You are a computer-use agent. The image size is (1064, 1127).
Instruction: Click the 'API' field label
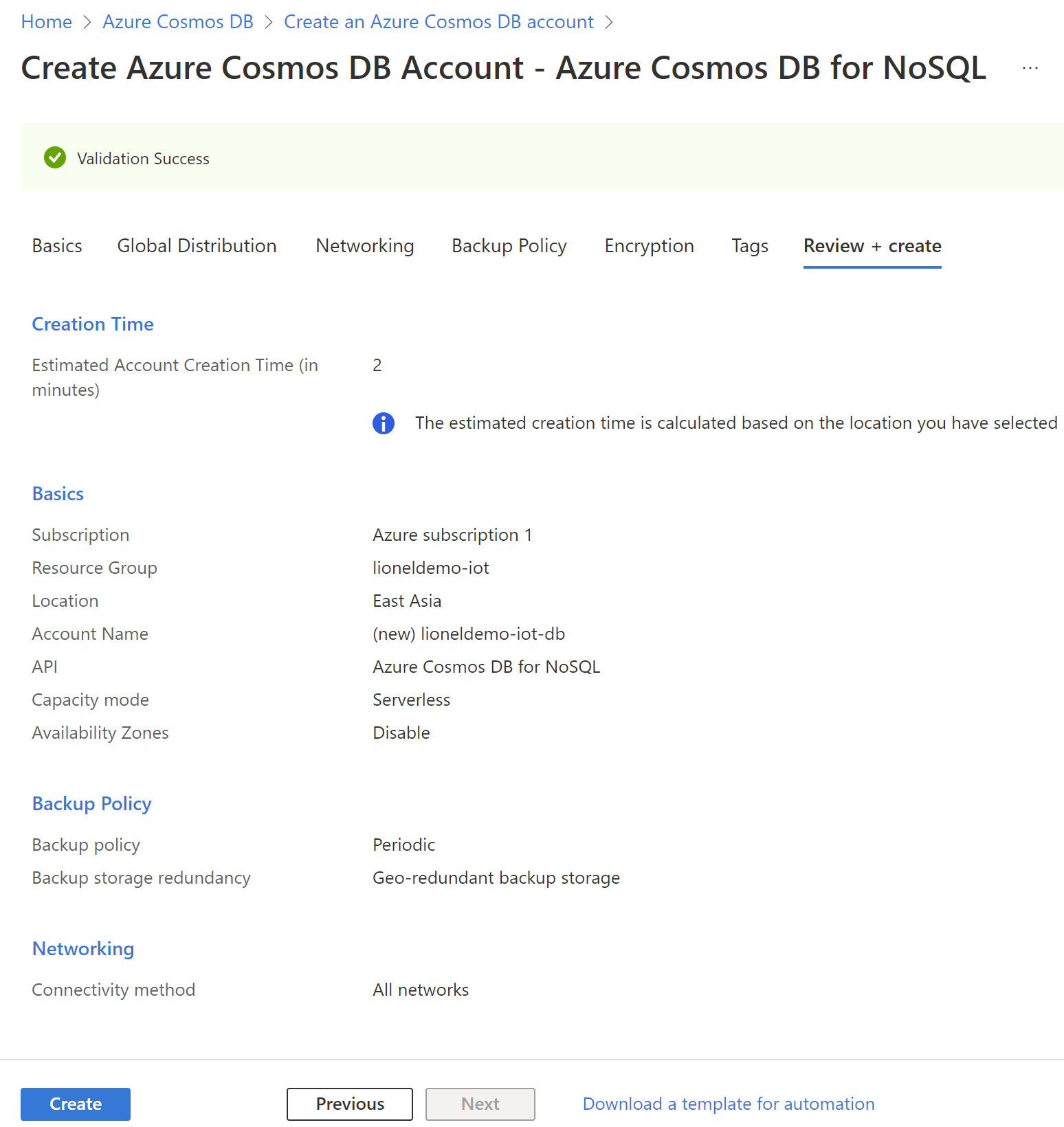tap(45, 667)
